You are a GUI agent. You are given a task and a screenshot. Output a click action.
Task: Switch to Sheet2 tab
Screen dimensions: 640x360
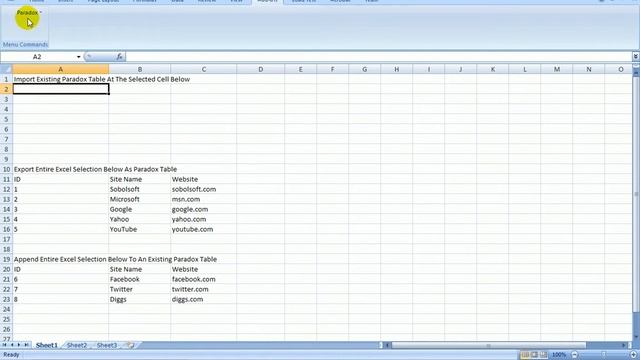77,345
